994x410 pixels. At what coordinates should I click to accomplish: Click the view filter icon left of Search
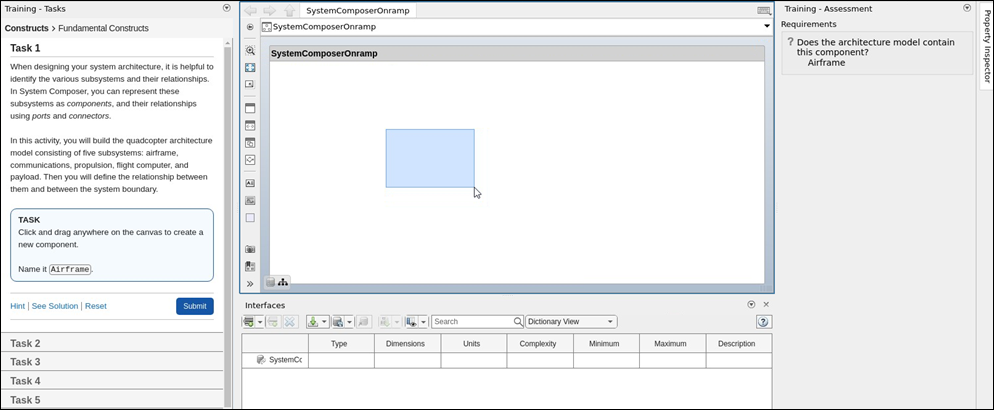[412, 322]
